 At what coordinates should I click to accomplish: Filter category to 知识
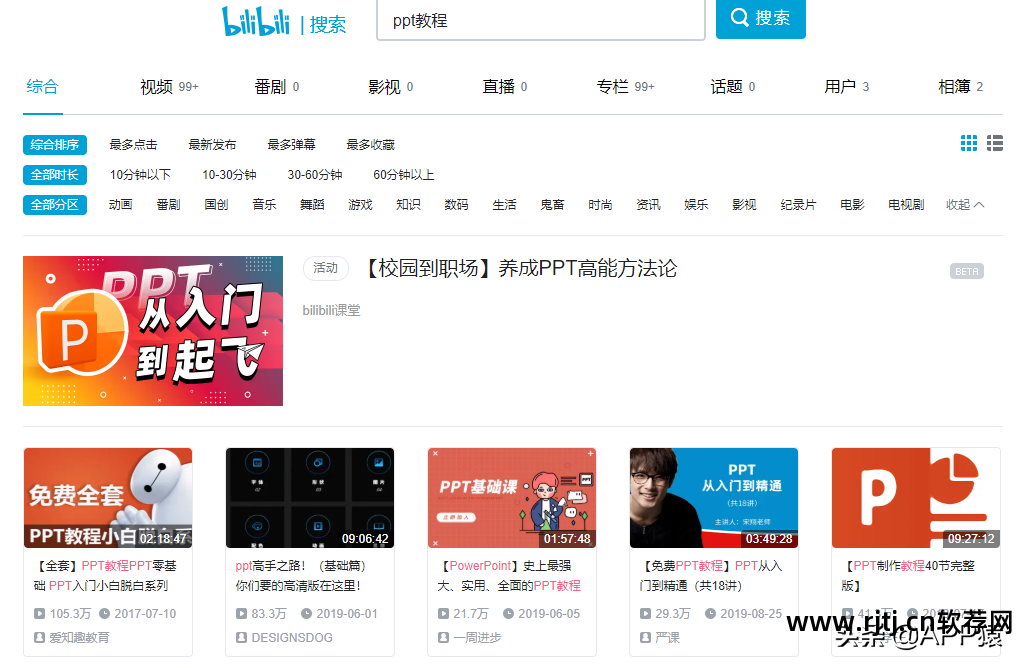408,205
